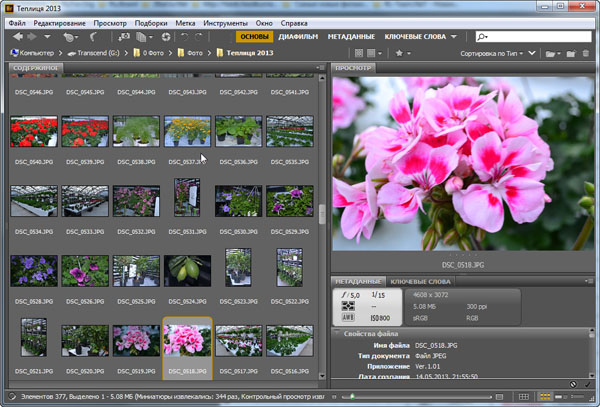The width and height of the screenshot is (600, 407).
Task: Lock the thumbnail grid icon
Action: coord(523,397)
